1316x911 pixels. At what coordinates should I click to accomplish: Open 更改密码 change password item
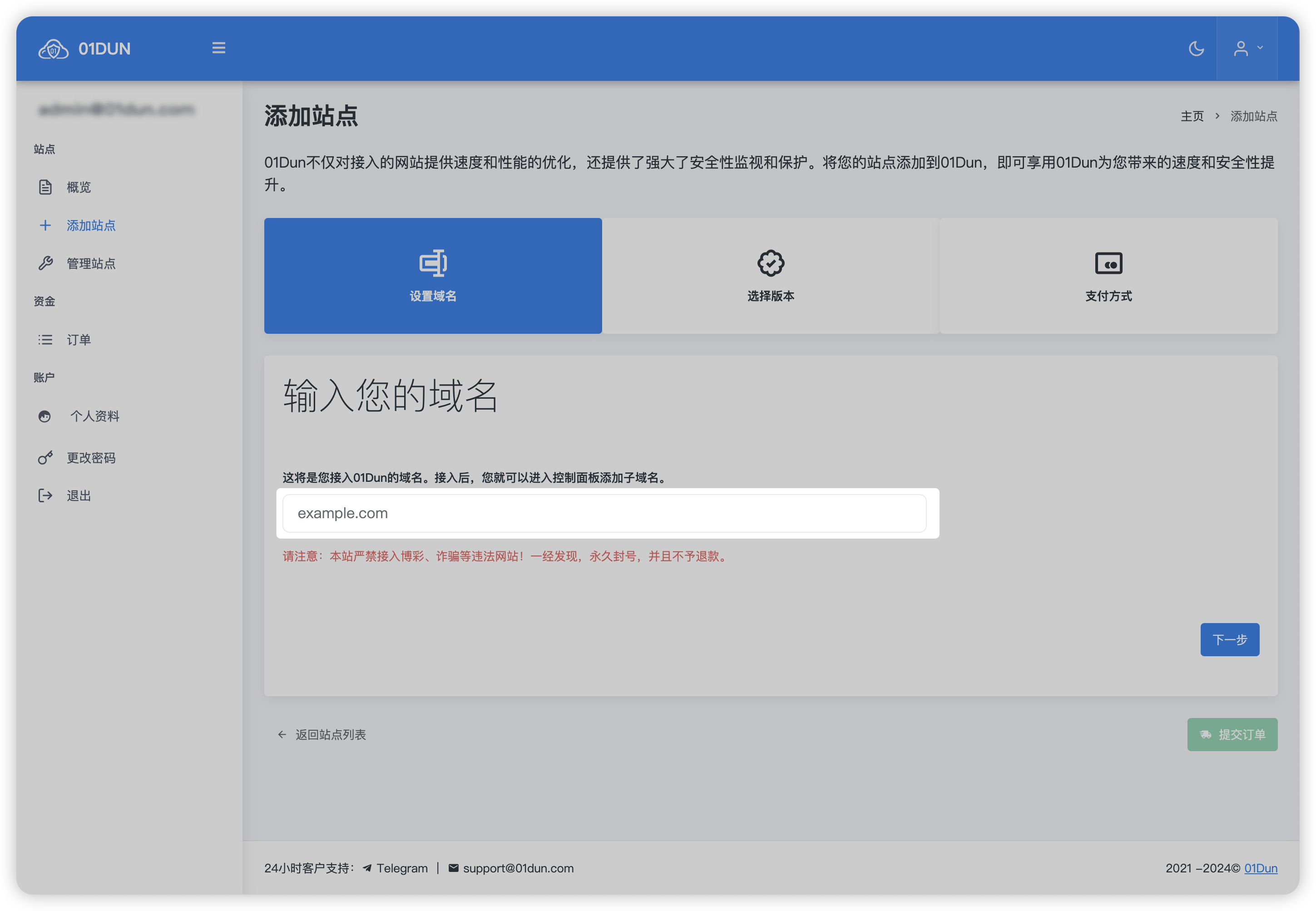point(91,458)
